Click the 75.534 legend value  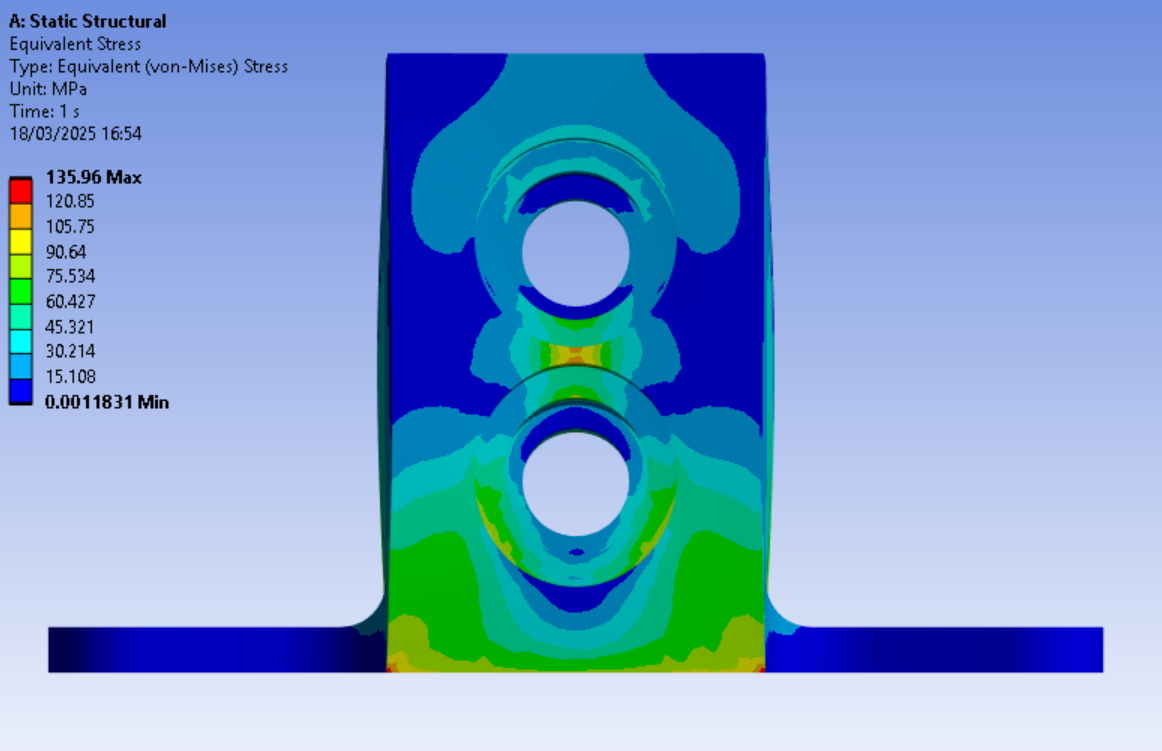click(x=70, y=276)
